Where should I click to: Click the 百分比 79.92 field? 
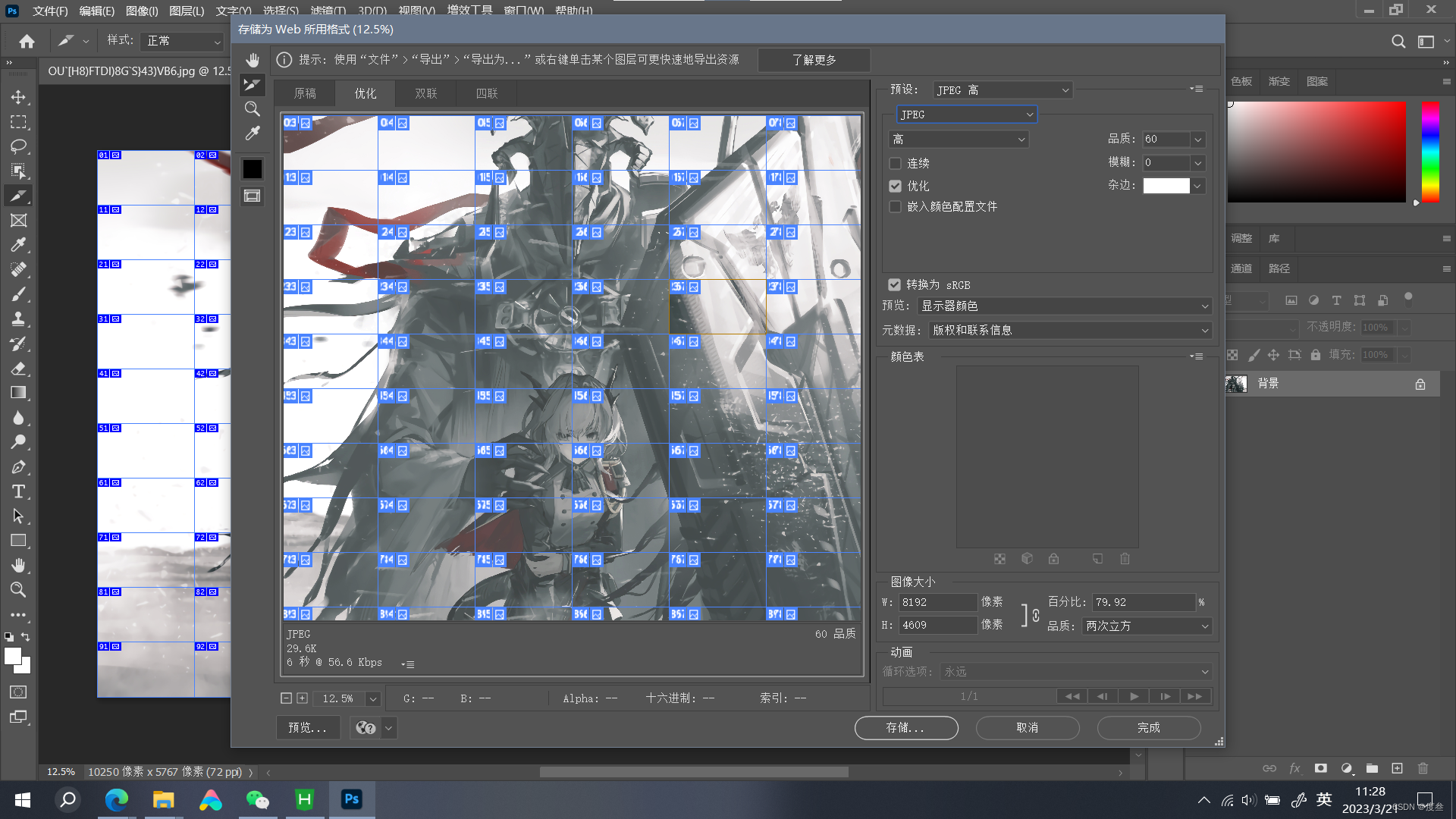1144,602
